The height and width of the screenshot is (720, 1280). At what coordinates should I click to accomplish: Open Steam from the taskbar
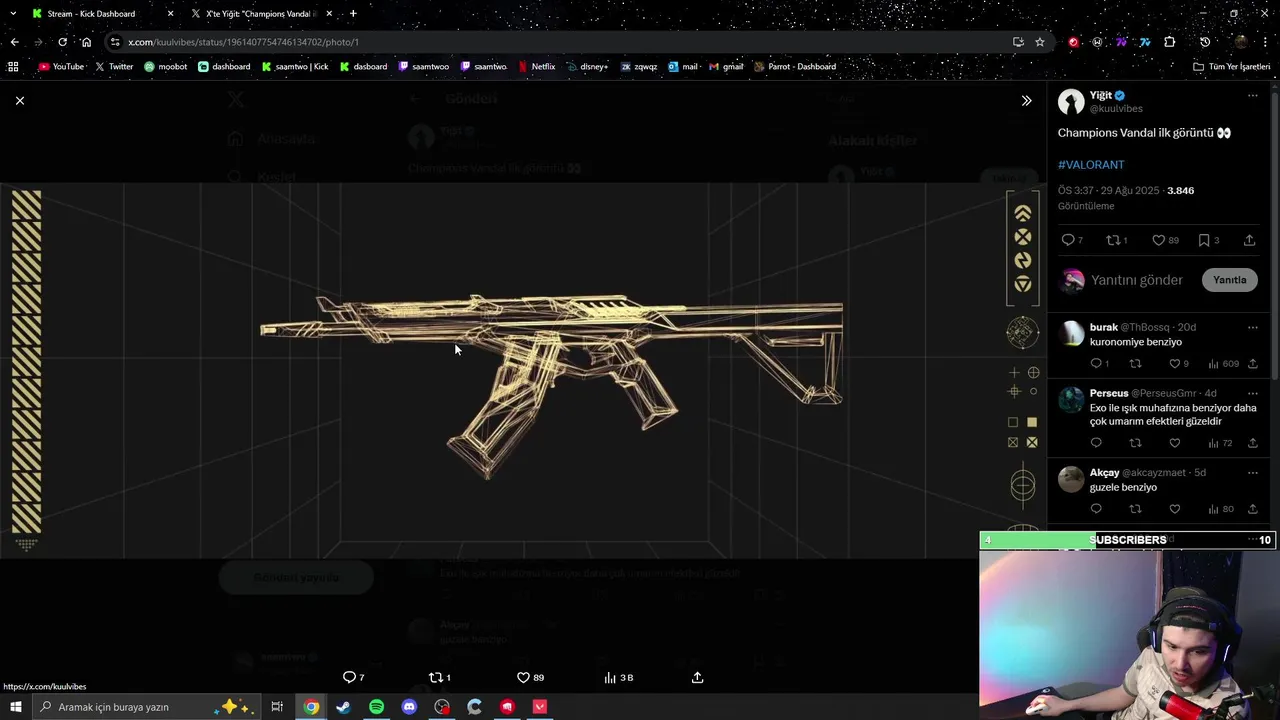pos(343,707)
